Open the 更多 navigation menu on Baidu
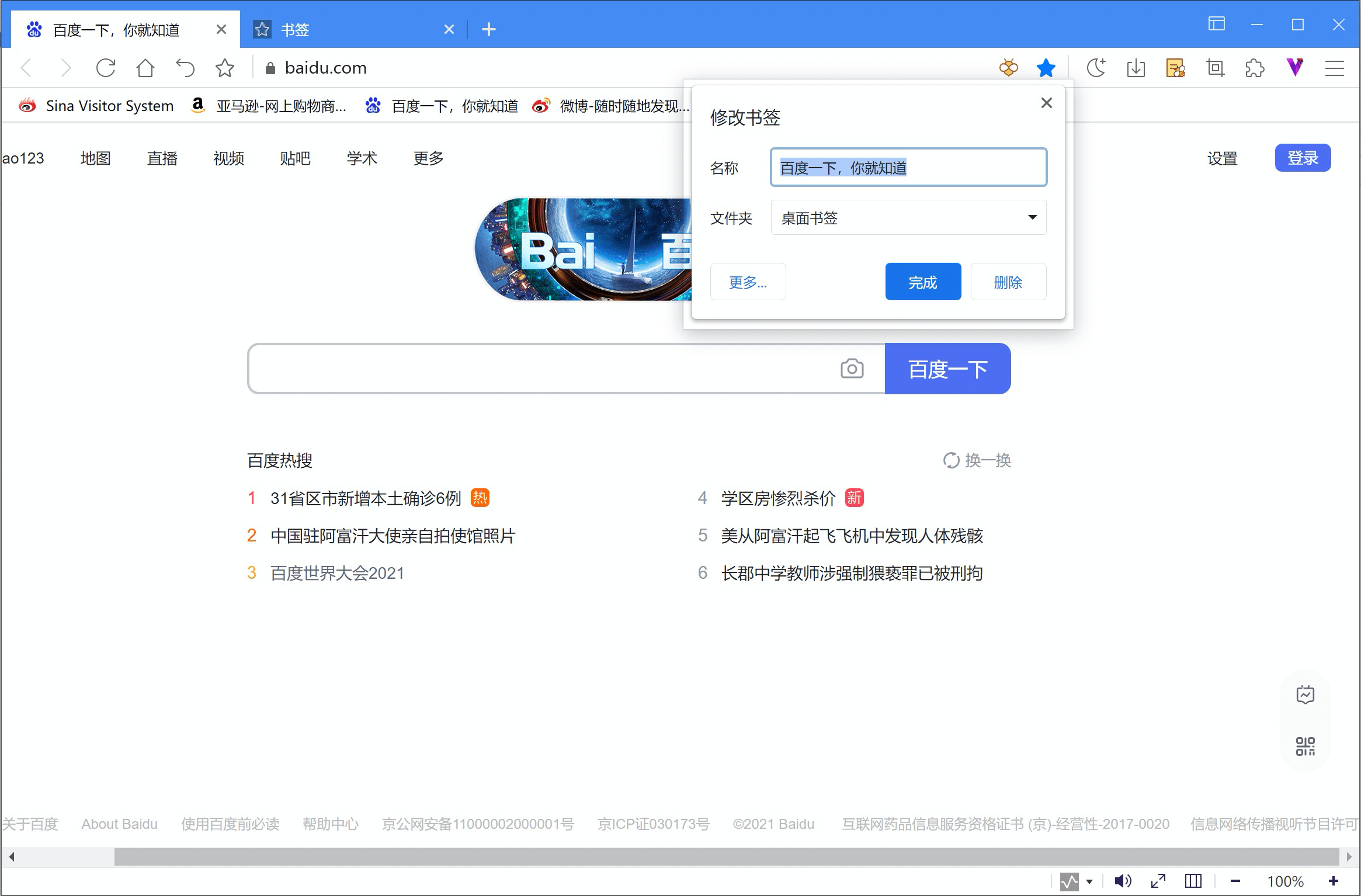The width and height of the screenshot is (1361, 896). (x=428, y=158)
